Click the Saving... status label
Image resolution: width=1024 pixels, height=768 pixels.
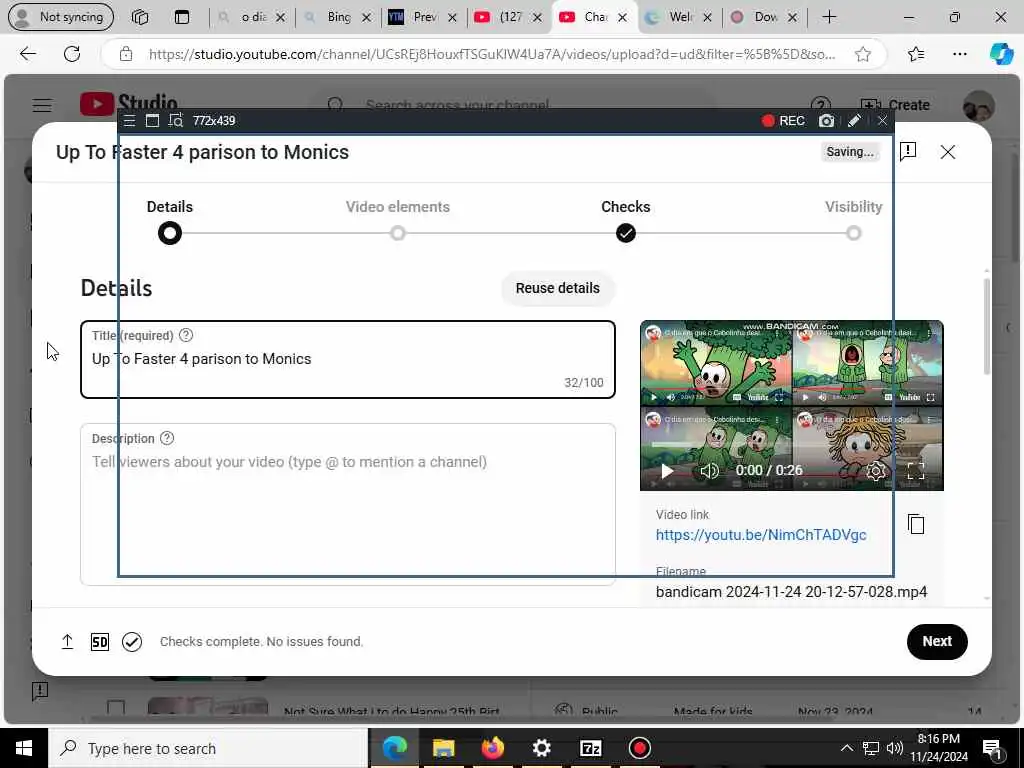point(850,152)
